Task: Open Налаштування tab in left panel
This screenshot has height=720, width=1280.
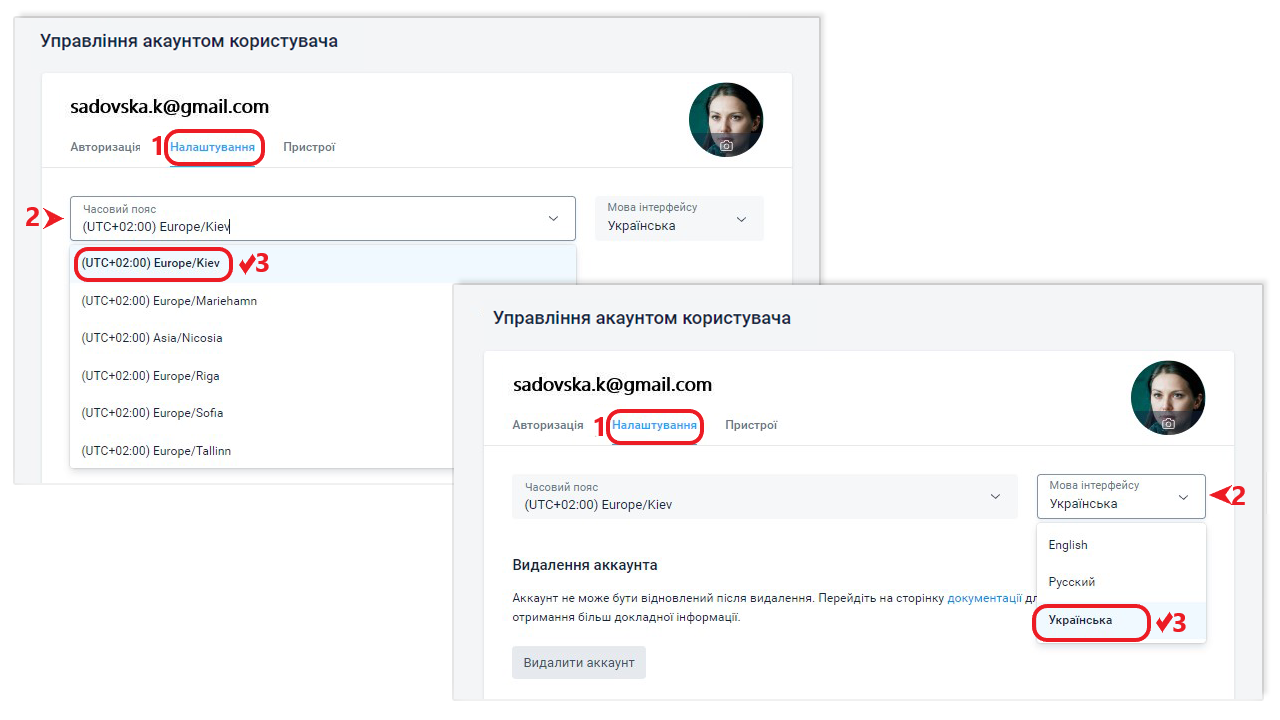Action: pos(212,147)
